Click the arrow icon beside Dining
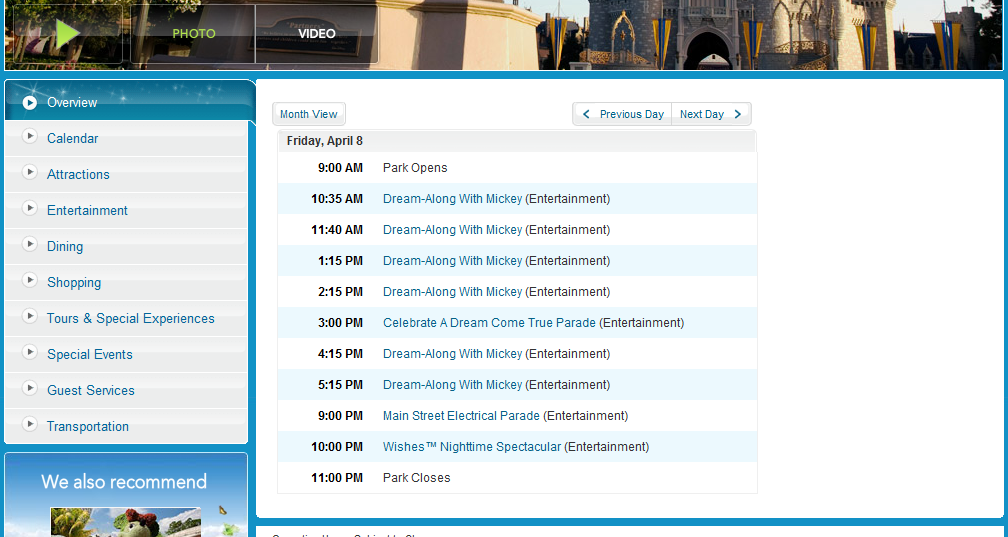 pos(30,244)
